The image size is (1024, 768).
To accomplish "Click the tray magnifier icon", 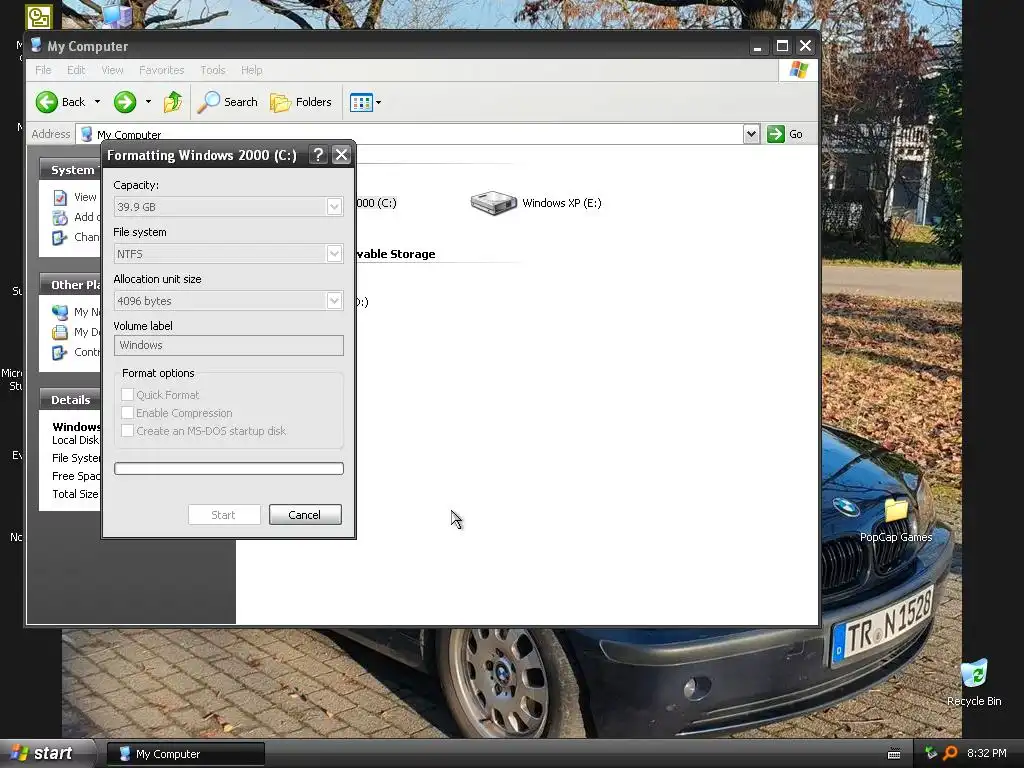I will 950,753.
